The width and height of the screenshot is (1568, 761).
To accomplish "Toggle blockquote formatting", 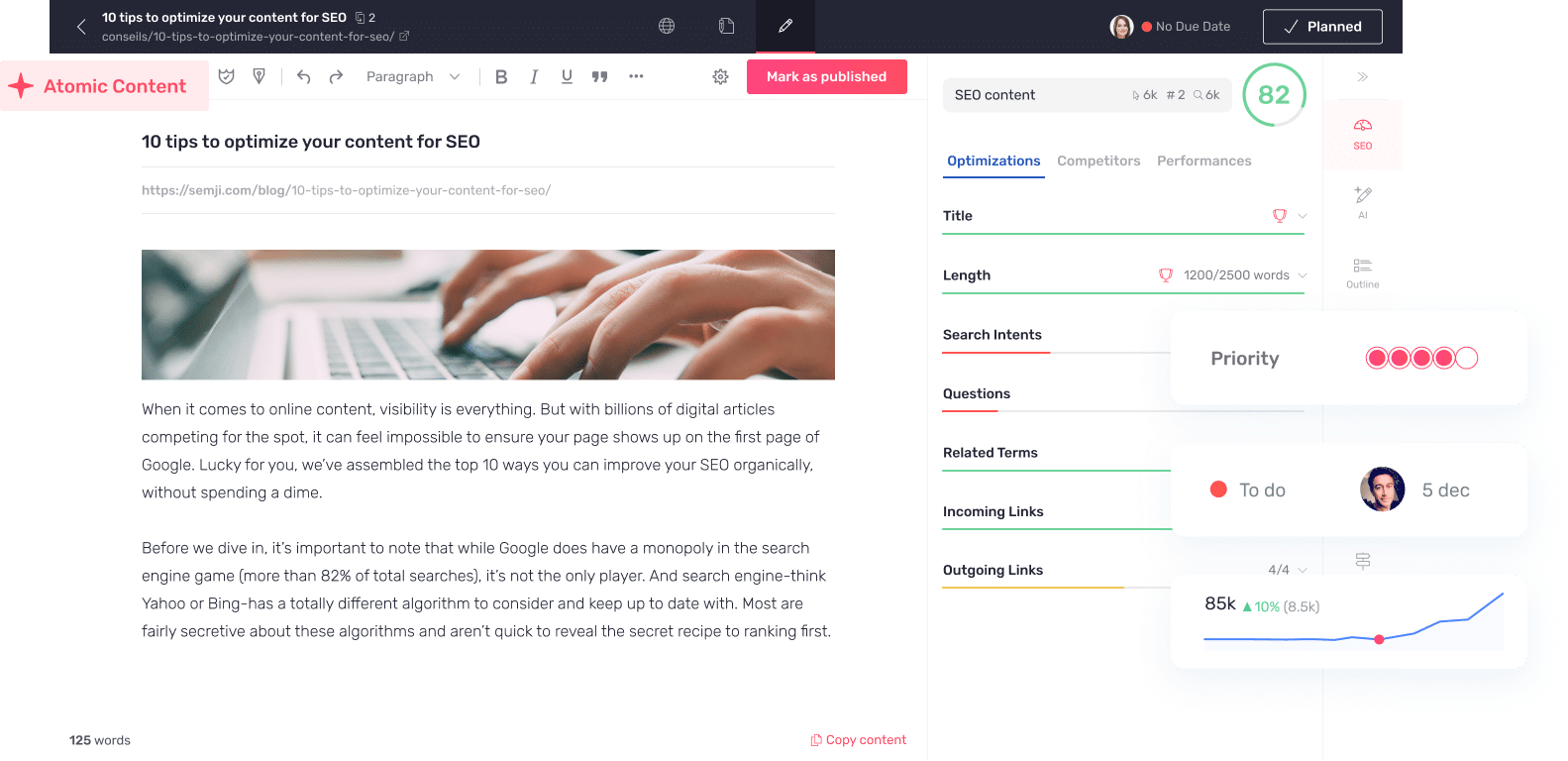I will point(599,76).
